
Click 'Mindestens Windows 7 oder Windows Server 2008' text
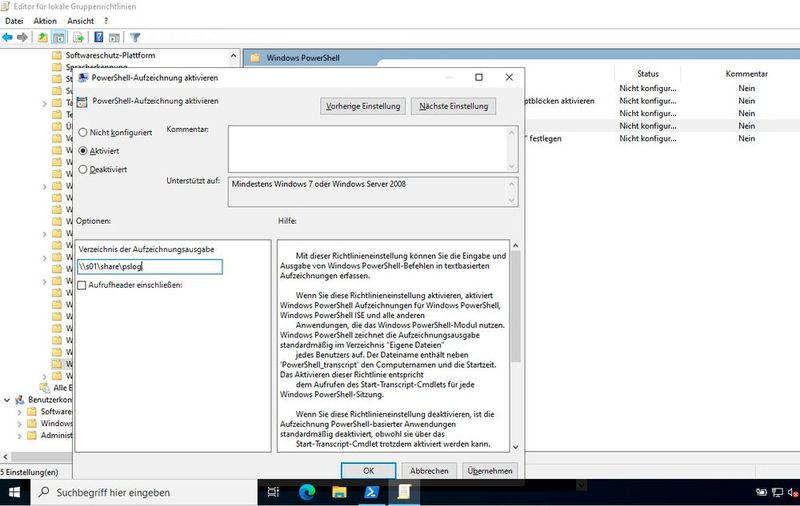pos(319,184)
